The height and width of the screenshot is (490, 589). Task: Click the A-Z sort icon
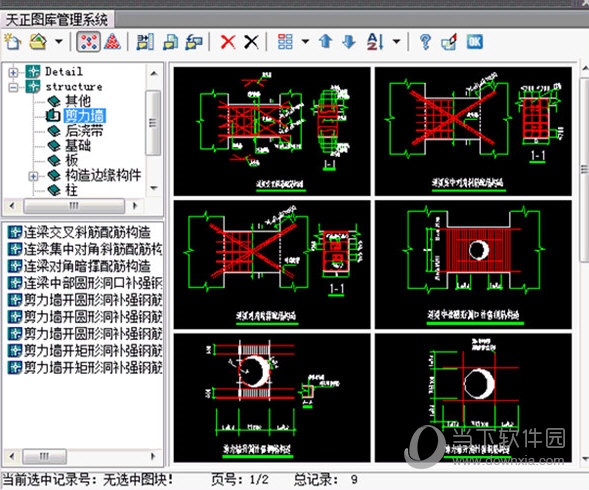pyautogui.click(x=375, y=42)
